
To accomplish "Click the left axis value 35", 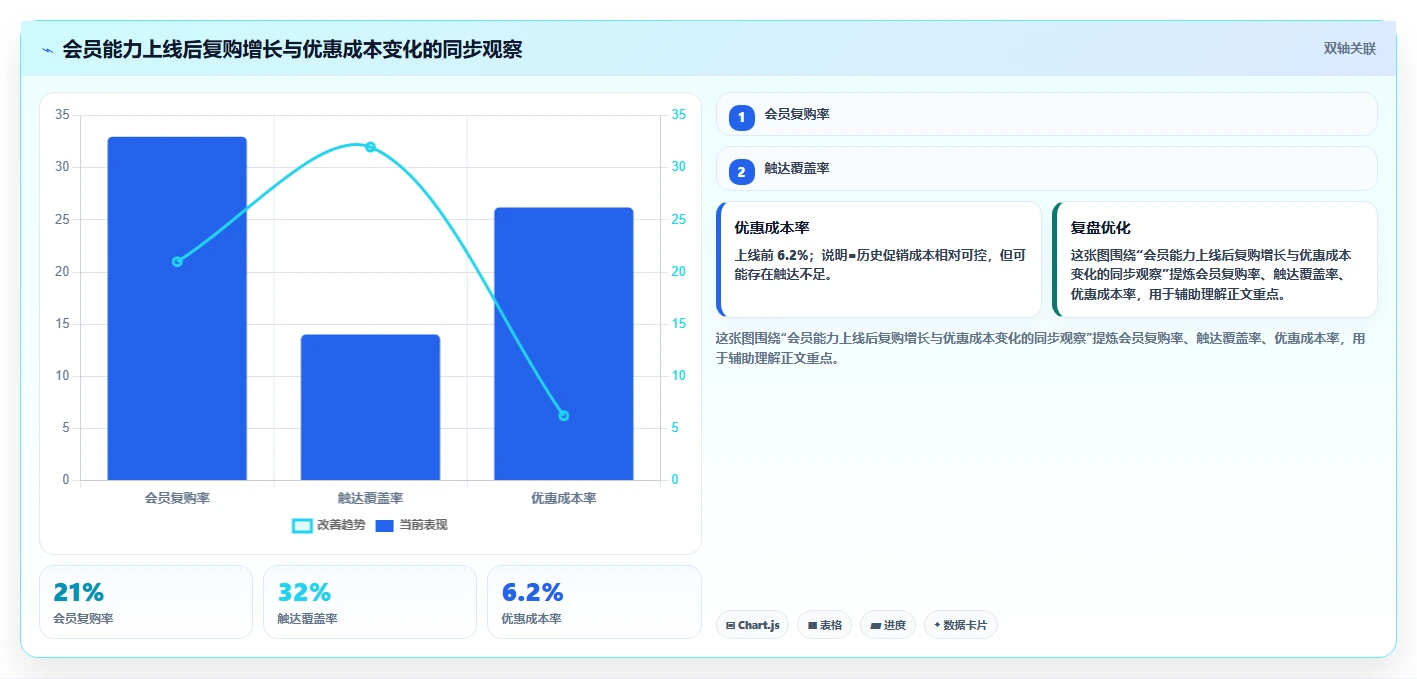I will point(62,115).
